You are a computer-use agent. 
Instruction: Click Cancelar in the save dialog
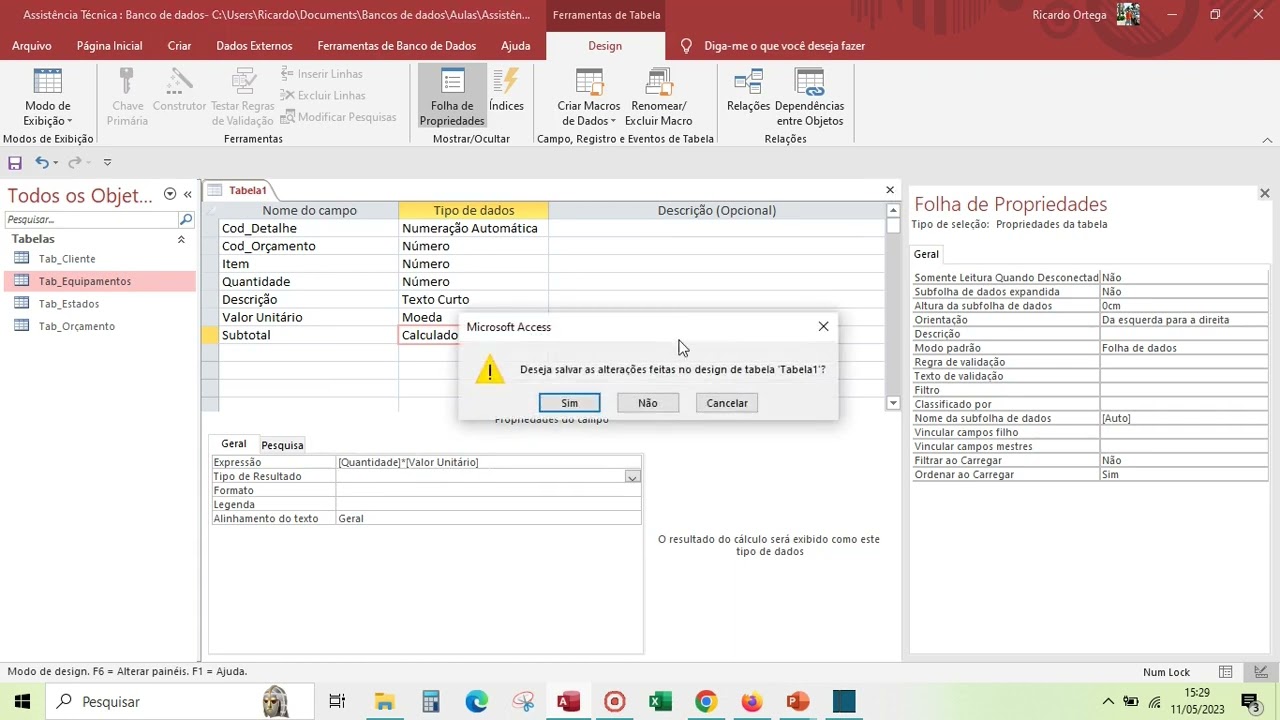click(727, 403)
